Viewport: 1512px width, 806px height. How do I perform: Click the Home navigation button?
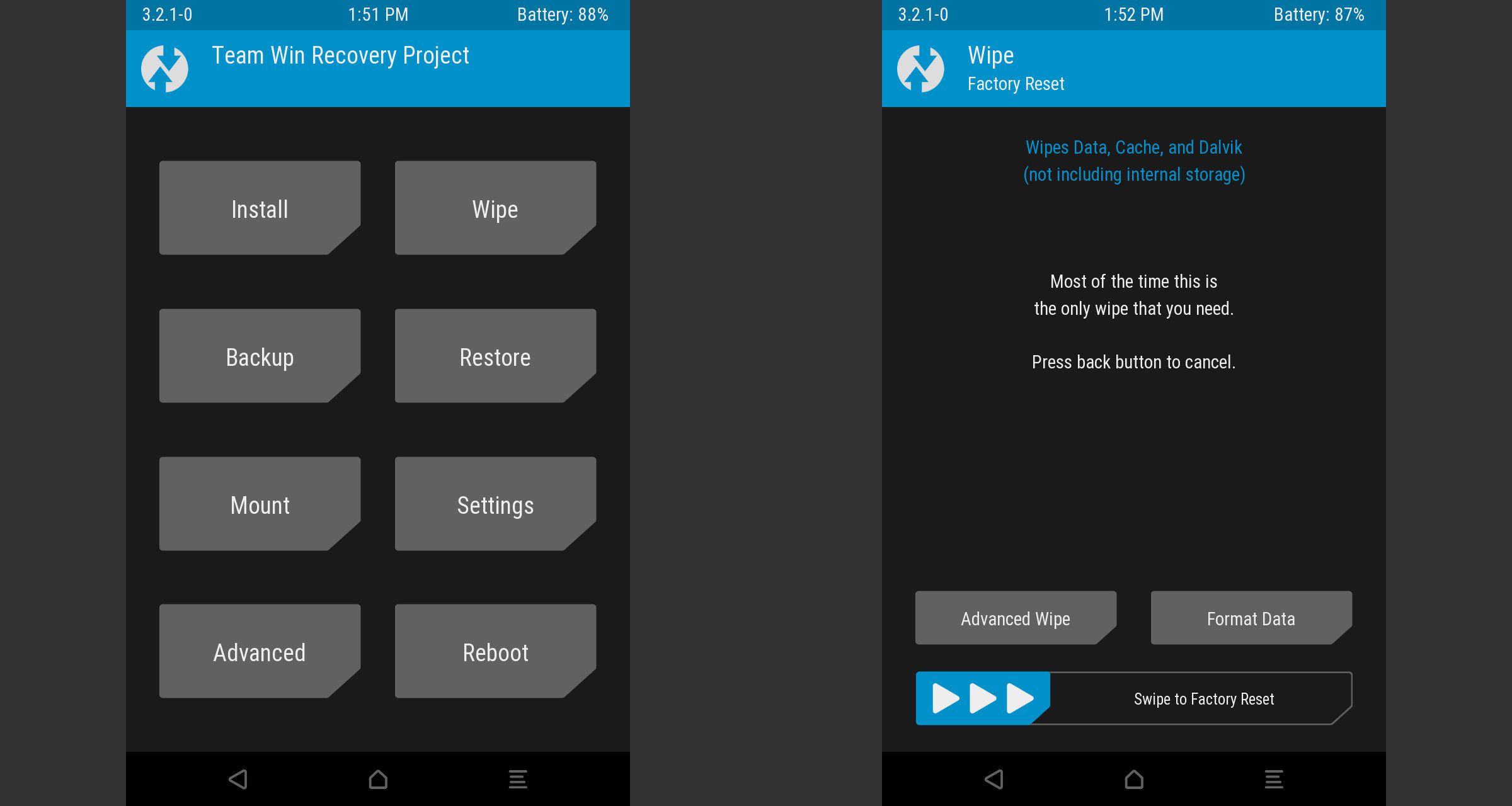tap(377, 779)
